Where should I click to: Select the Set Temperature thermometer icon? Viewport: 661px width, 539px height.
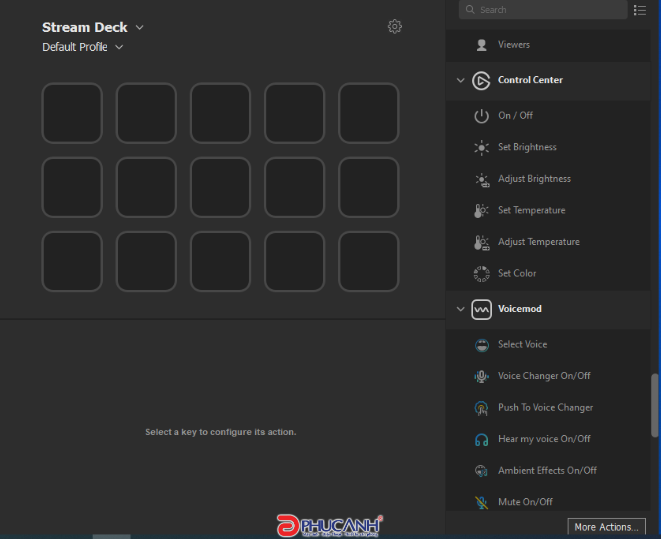[481, 210]
